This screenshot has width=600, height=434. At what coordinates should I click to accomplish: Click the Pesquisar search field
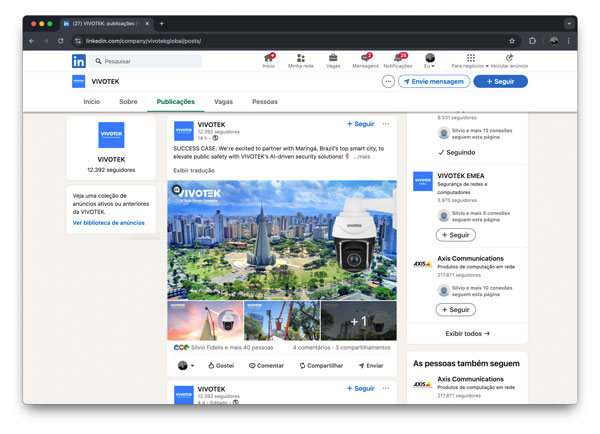coord(145,61)
